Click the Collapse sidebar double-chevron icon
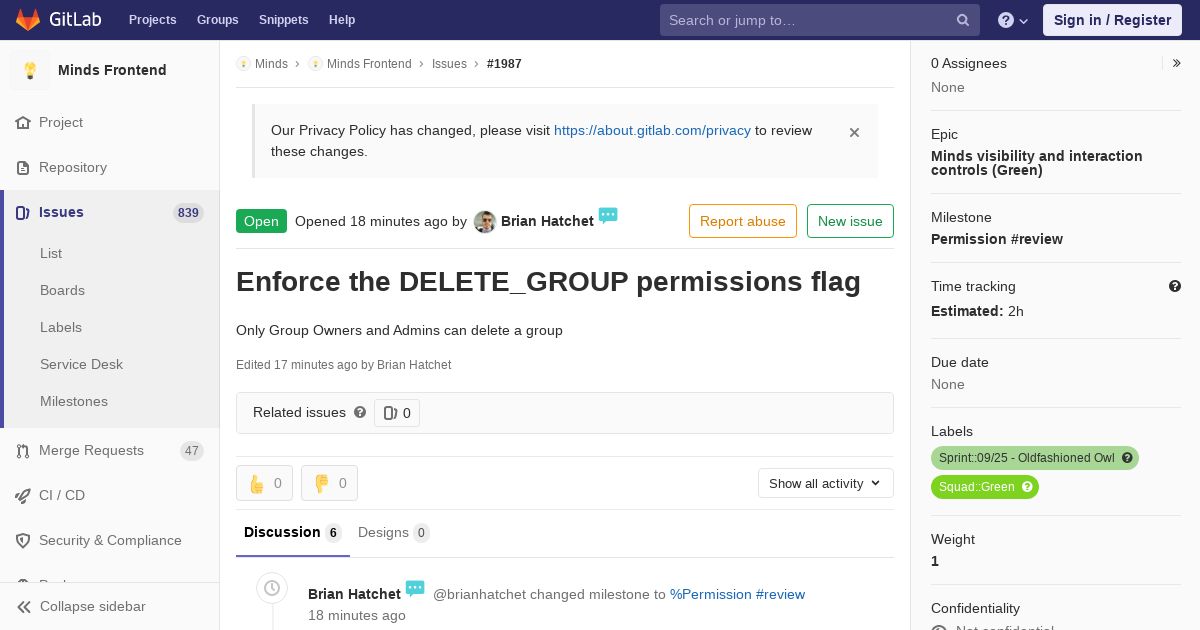The image size is (1200, 630). (24, 607)
